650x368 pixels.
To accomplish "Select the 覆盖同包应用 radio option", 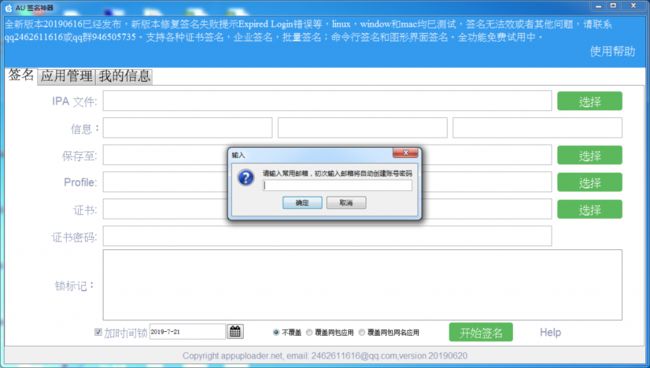I will (x=309, y=332).
